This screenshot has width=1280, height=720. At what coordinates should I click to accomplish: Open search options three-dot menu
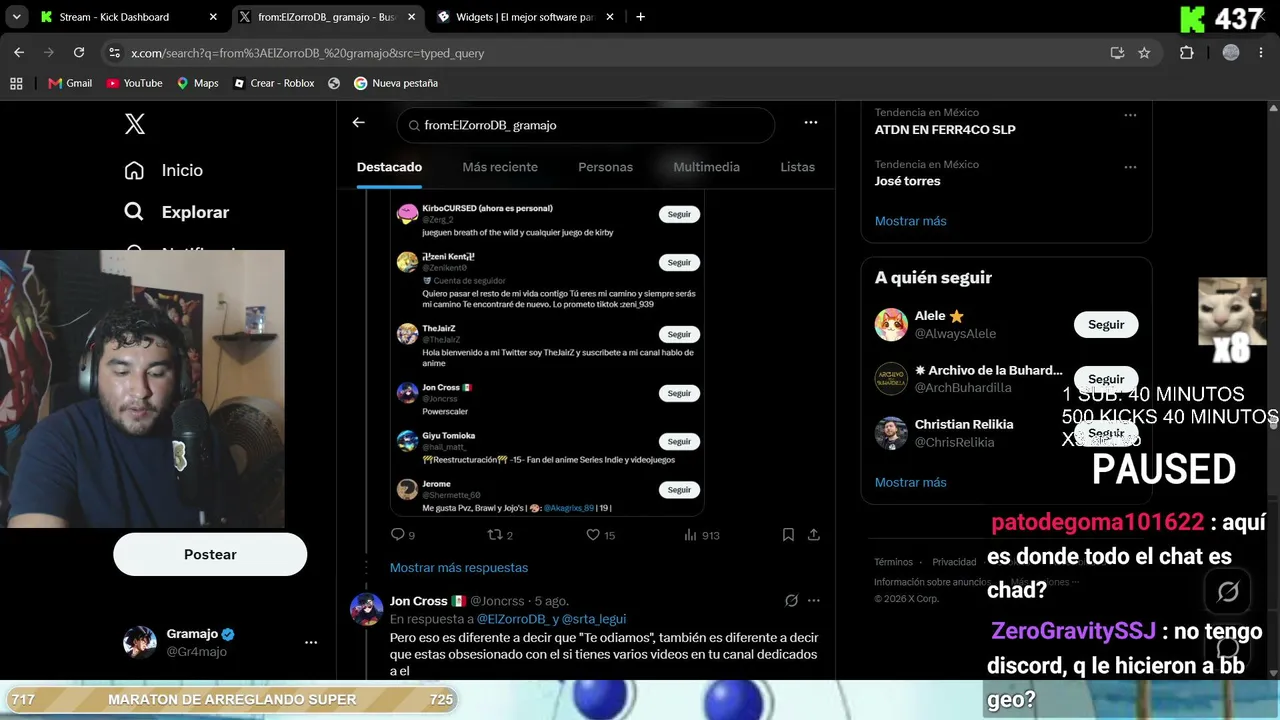pos(811,123)
